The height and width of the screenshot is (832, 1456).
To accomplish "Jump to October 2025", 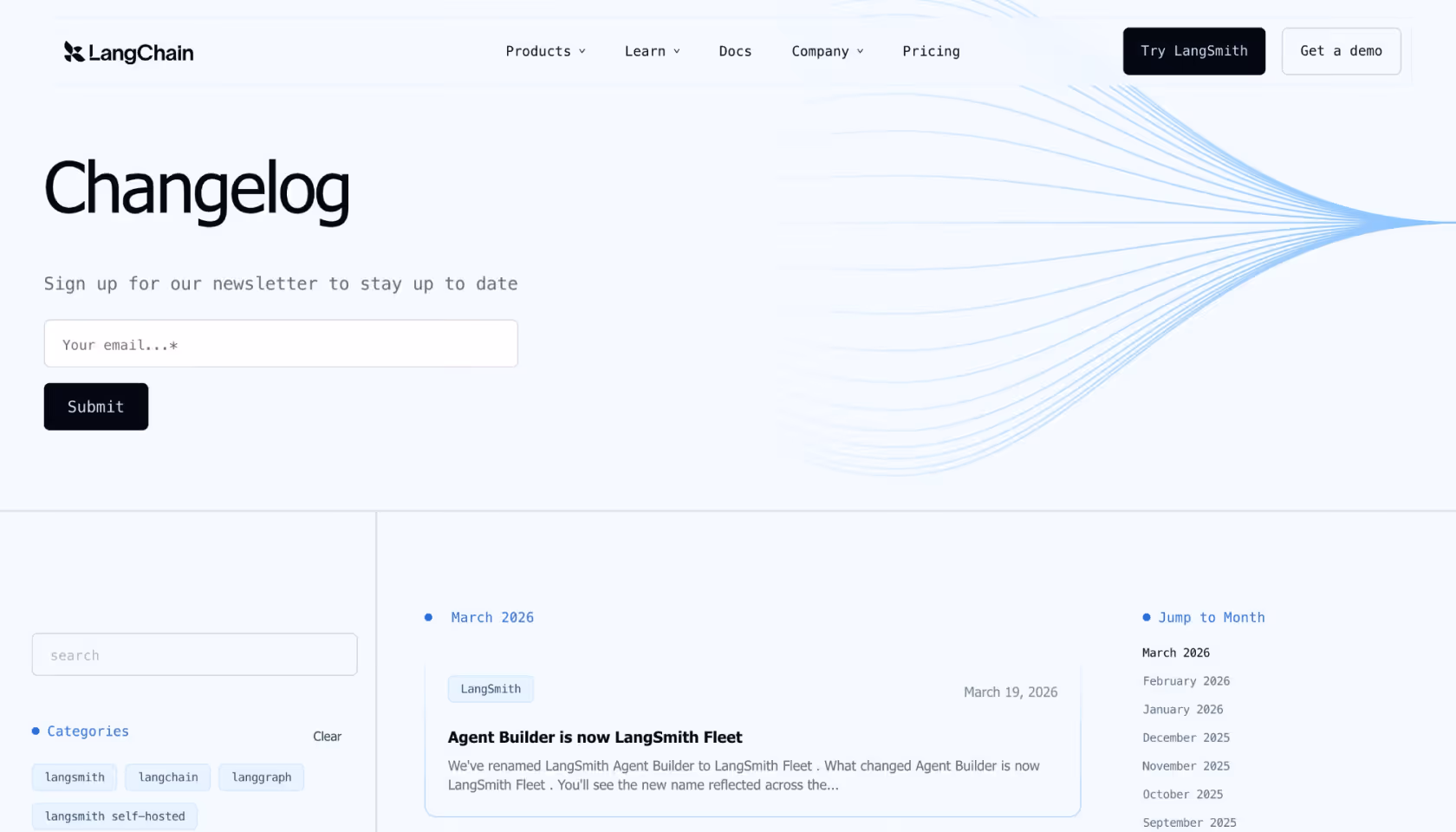I will click(1182, 794).
